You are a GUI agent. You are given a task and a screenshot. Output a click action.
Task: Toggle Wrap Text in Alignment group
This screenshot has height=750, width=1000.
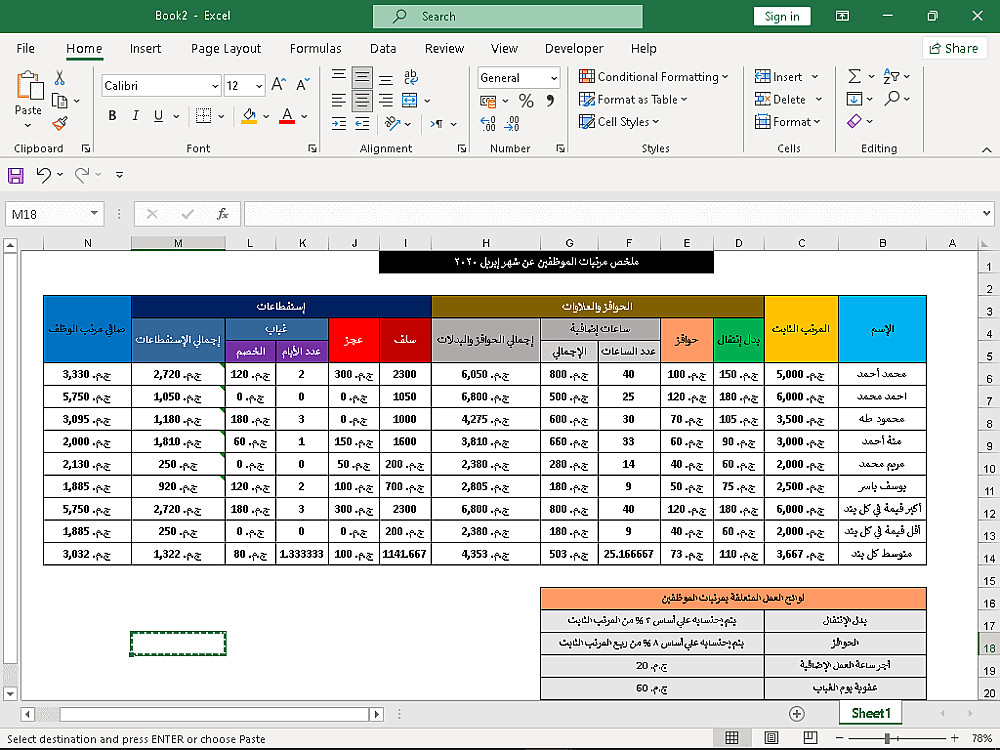tap(409, 77)
